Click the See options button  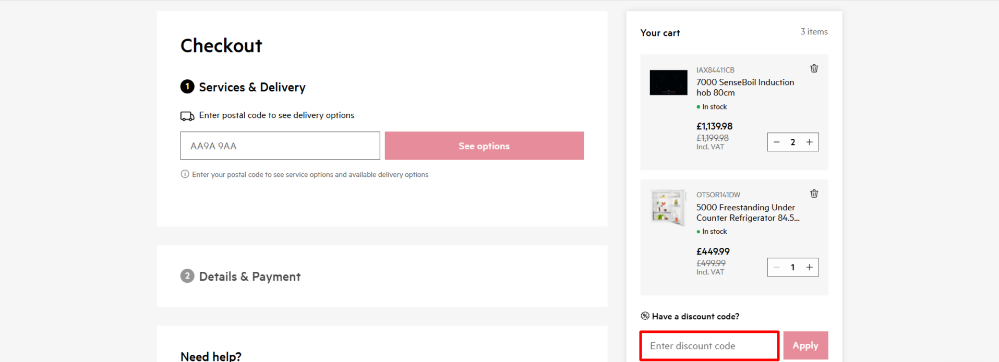coord(484,146)
